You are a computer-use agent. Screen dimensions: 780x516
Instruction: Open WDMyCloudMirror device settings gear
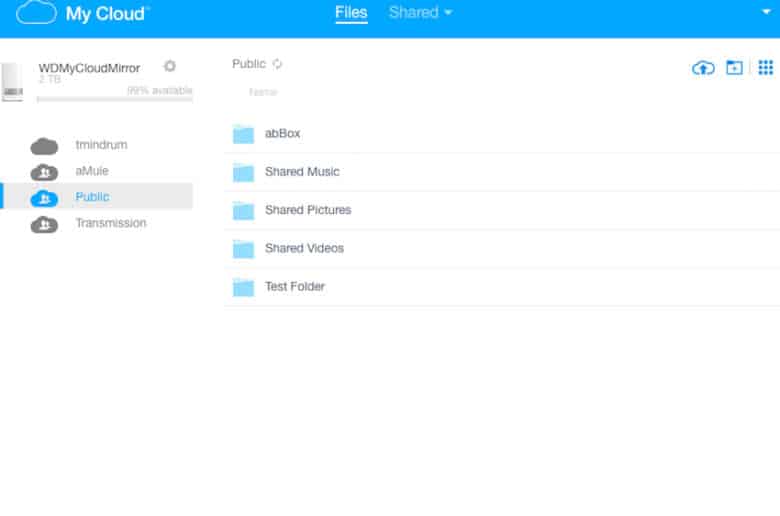coord(170,66)
